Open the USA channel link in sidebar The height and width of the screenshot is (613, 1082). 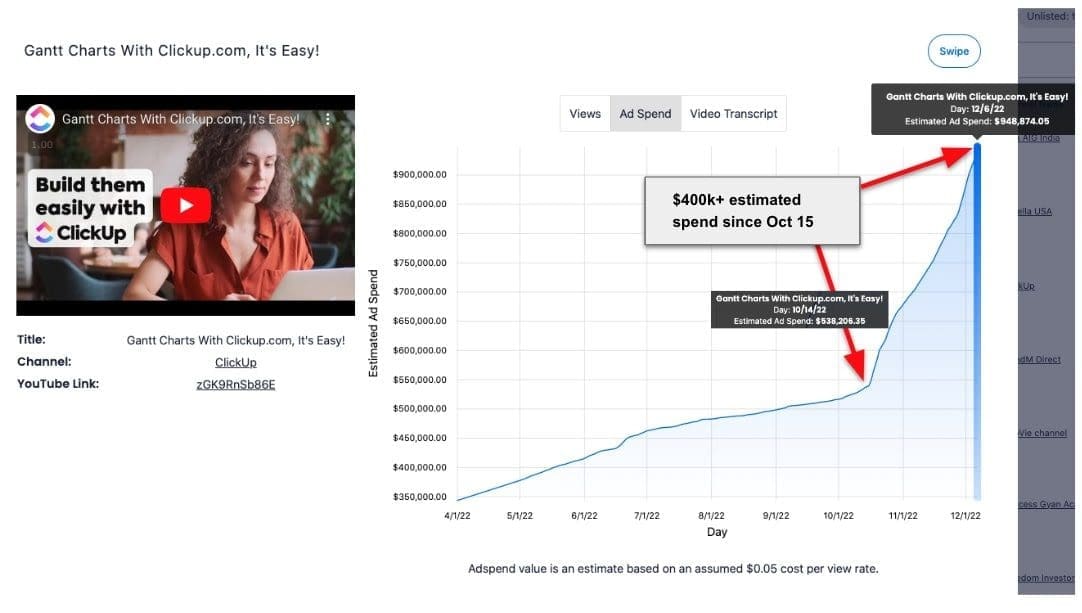click(1038, 212)
